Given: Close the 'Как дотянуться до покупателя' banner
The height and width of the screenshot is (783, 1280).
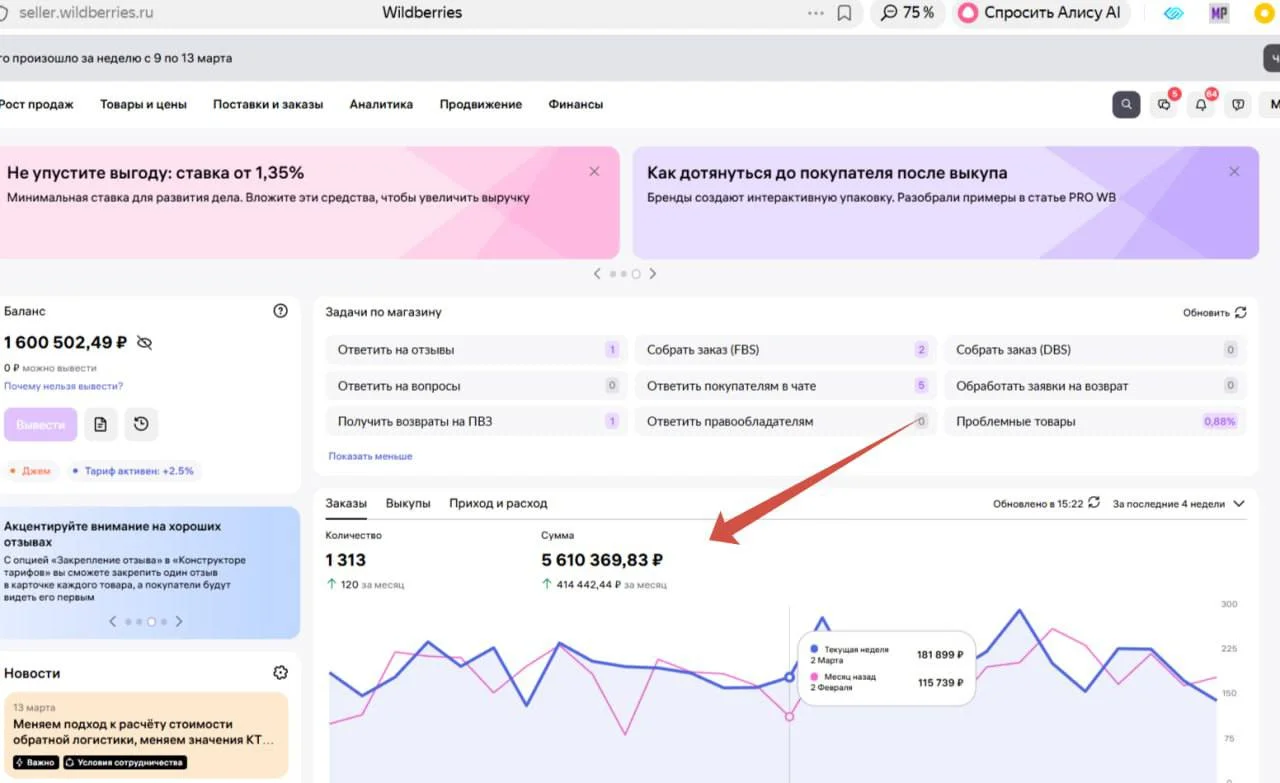Looking at the screenshot, I should click(x=1234, y=172).
